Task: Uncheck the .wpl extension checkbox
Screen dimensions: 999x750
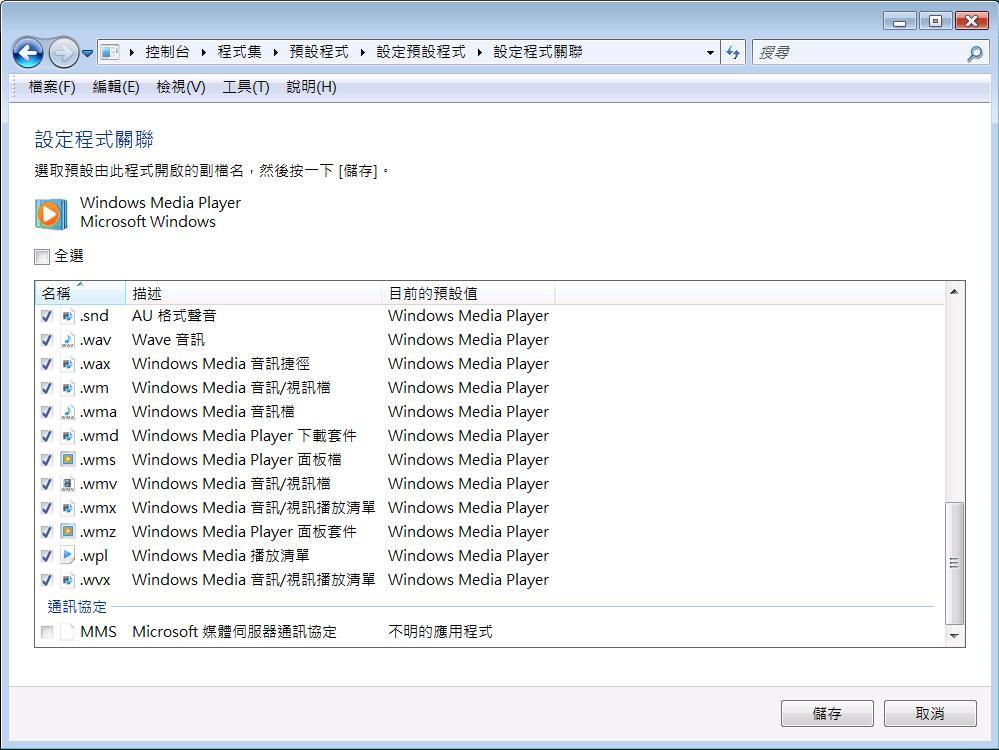Action: tap(47, 556)
